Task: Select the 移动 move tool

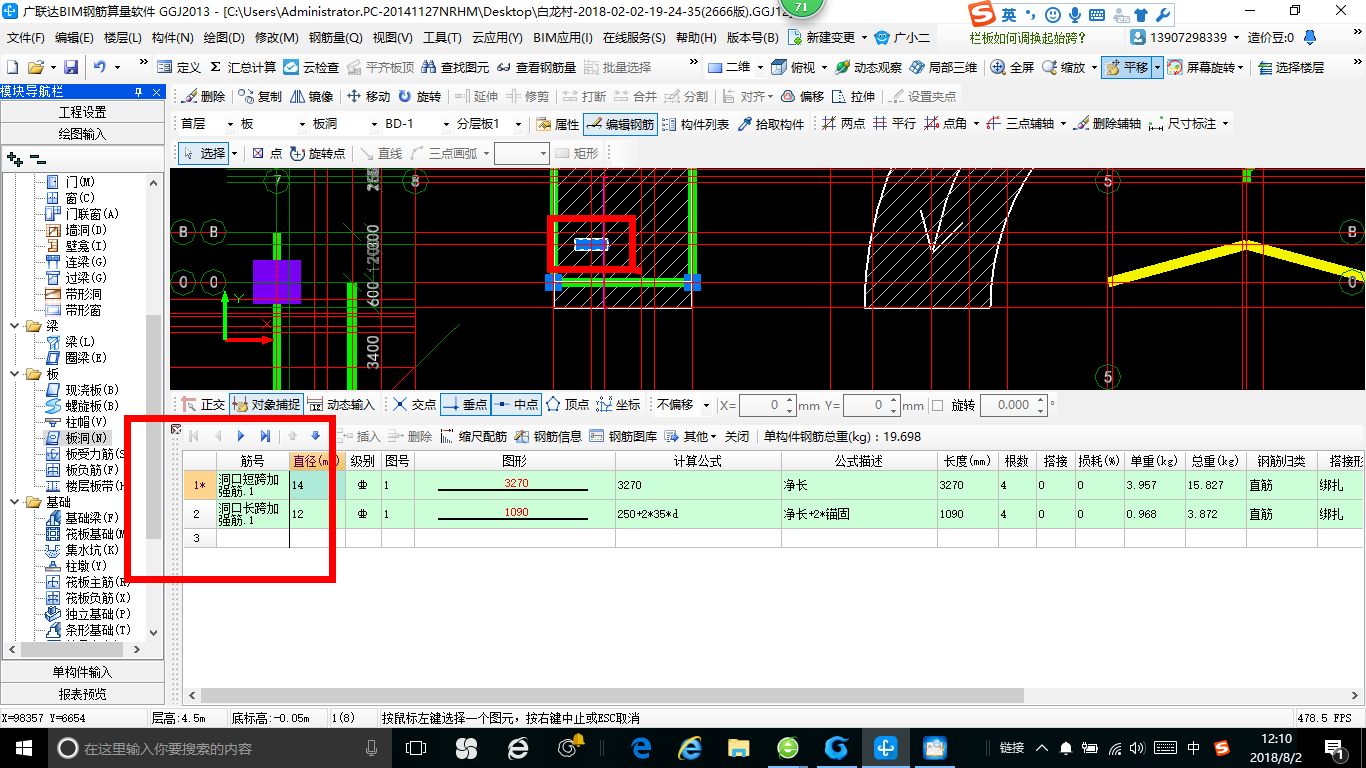Action: 368,96
